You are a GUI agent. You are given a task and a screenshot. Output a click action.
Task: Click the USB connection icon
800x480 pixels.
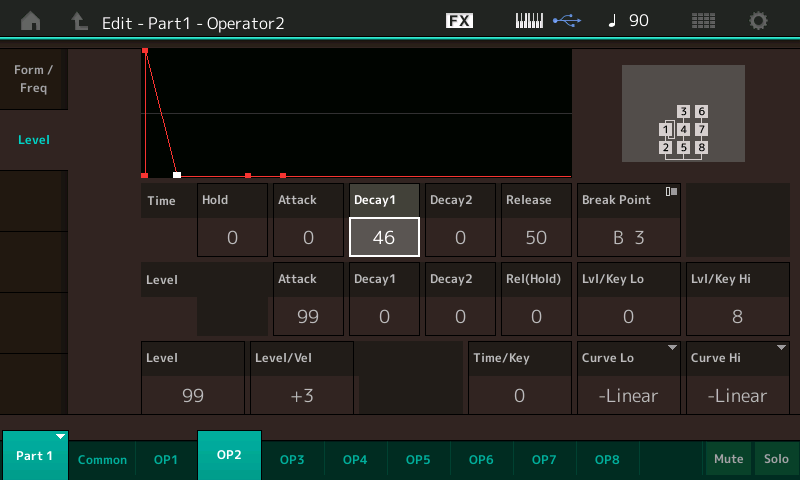tap(568, 21)
